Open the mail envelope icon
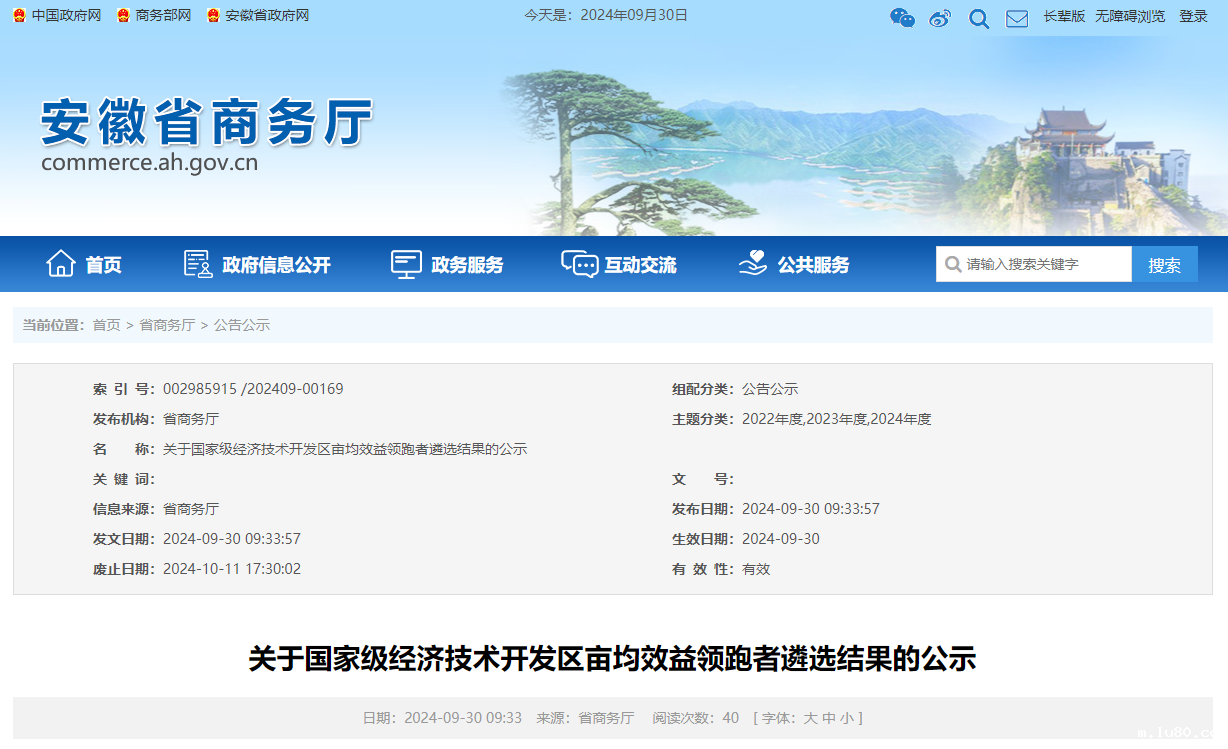The height and width of the screenshot is (749, 1228). pos(1017,18)
